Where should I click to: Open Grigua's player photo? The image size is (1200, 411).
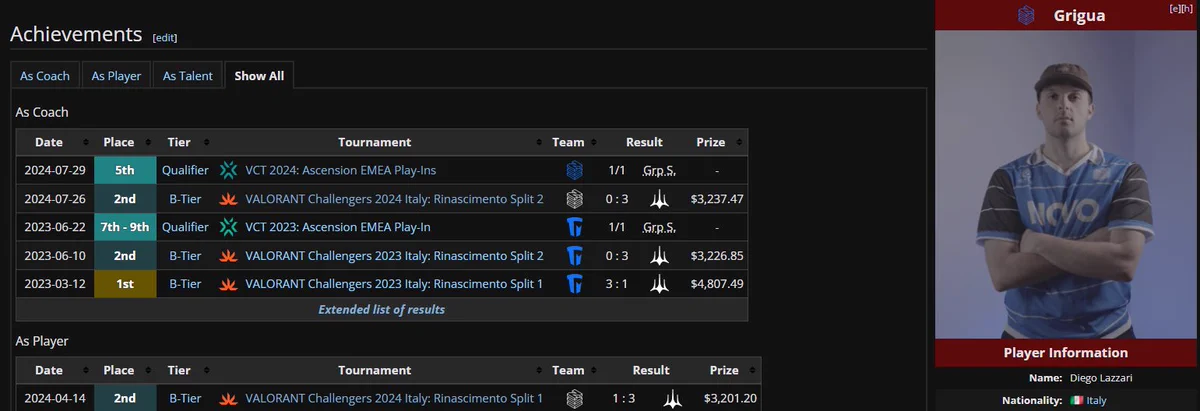pos(1067,185)
